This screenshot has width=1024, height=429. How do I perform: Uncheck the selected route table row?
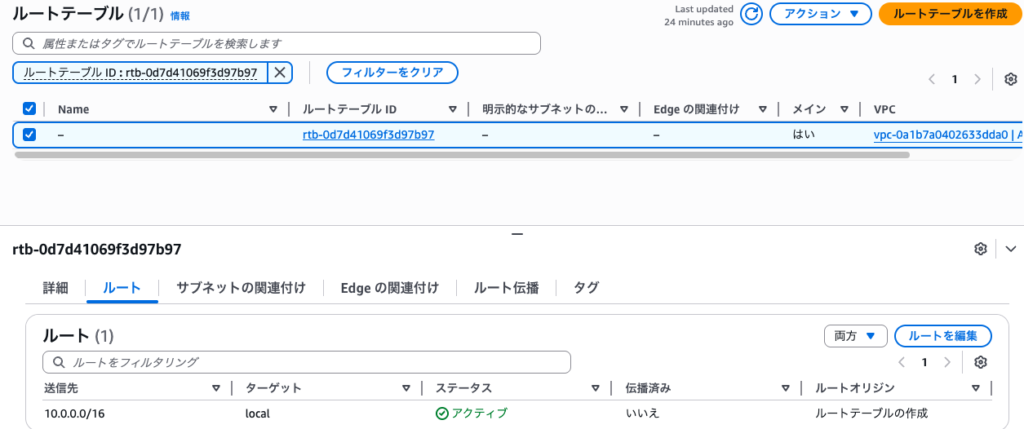click(29, 134)
